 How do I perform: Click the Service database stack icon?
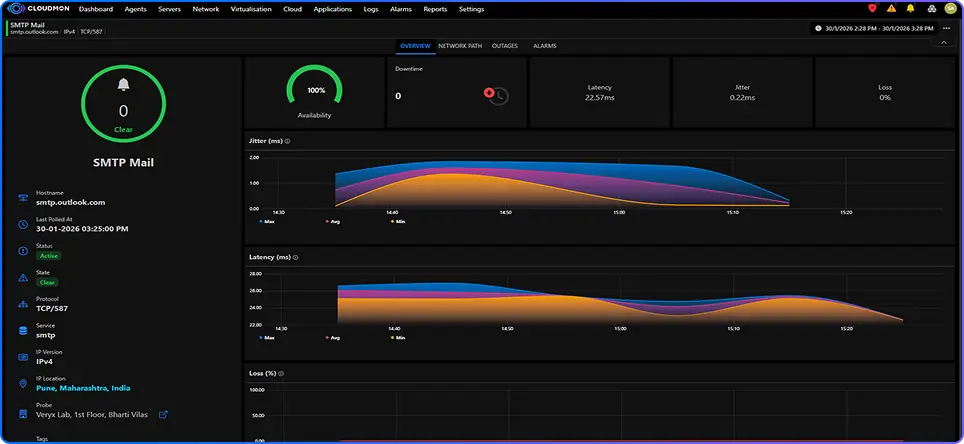pyautogui.click(x=23, y=331)
